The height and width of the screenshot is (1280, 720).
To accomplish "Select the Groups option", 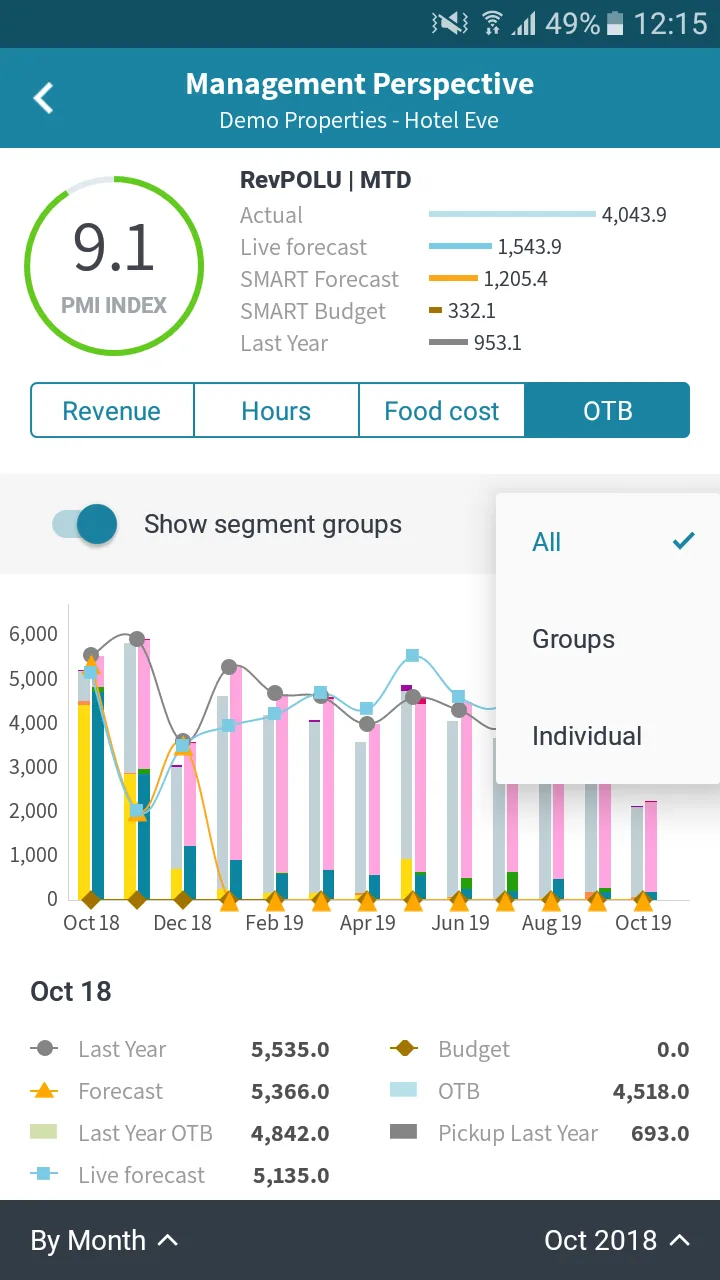I will tap(574, 639).
